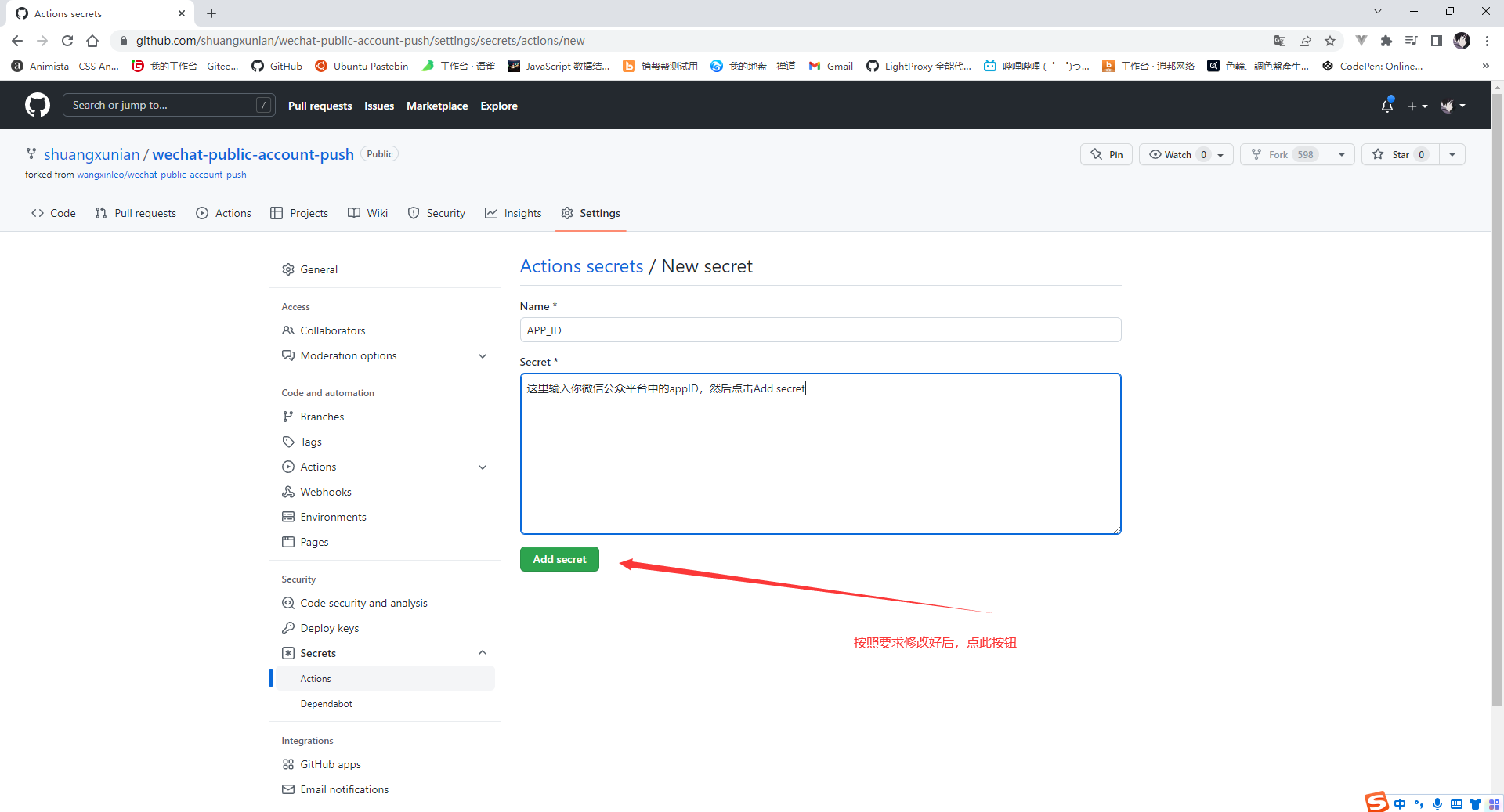
Task: Open wechat-public-account-push repository link
Action: point(253,154)
